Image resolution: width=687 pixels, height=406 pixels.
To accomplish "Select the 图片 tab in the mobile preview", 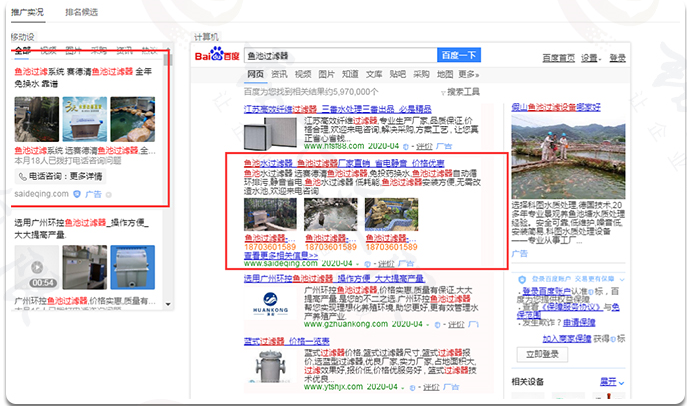I will tap(73, 50).
